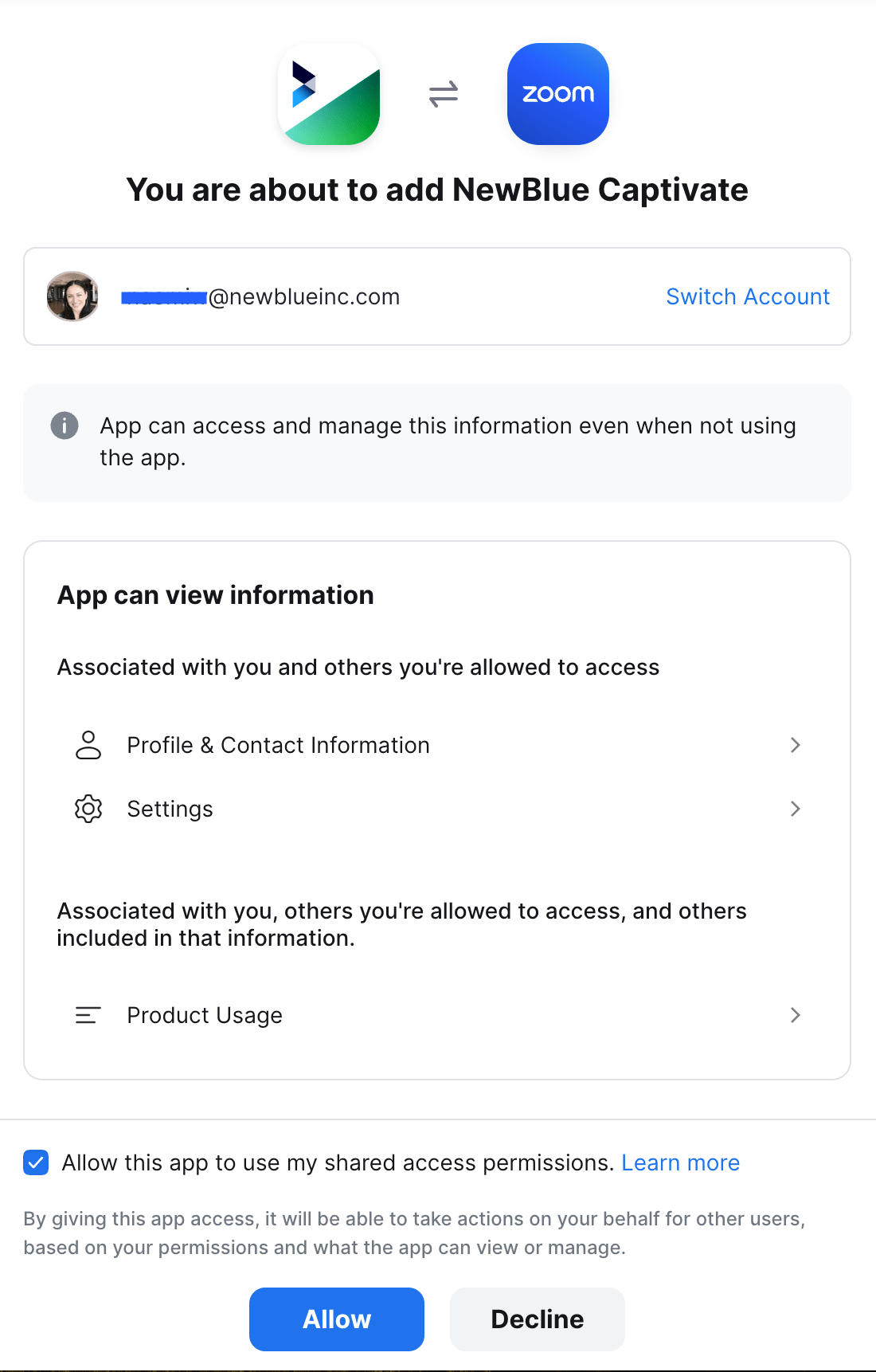Viewport: 876px width, 1372px height.
Task: Click the Settings gear icon
Action: [x=88, y=809]
